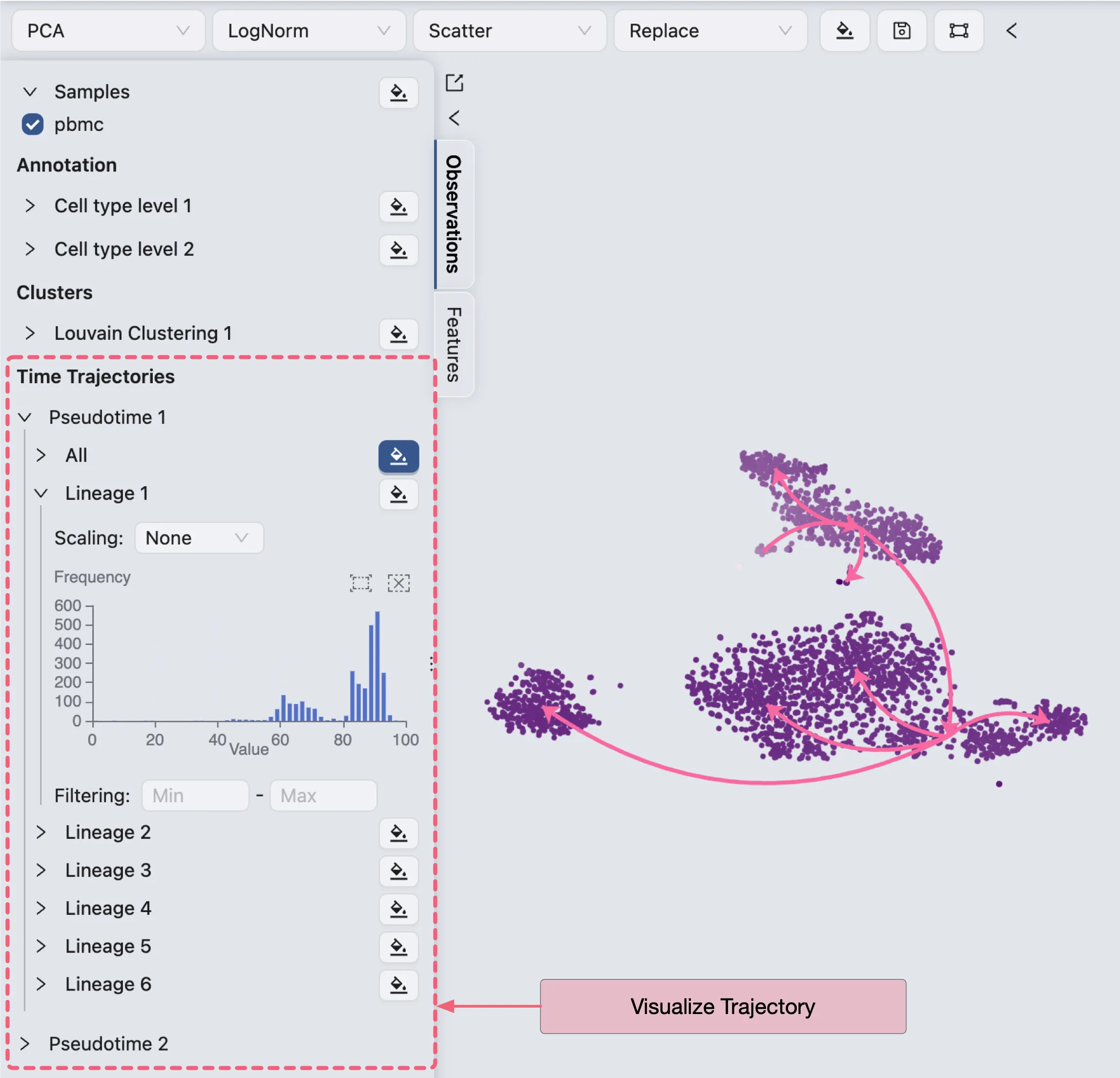This screenshot has height=1078, width=1120.
Task: Open the Scaling None dropdown
Action: pyautogui.click(x=199, y=538)
